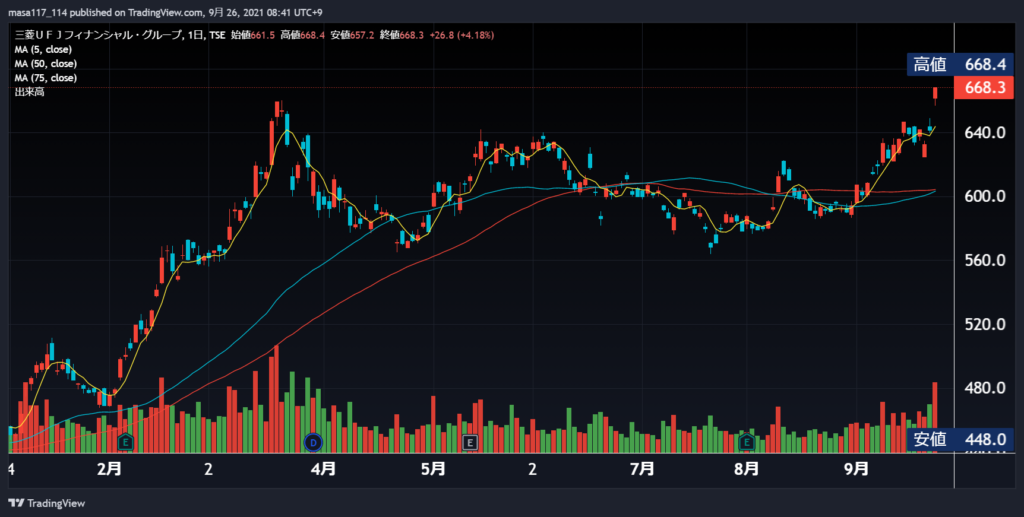Select the MA (50, close) indicator legend

tap(46, 64)
